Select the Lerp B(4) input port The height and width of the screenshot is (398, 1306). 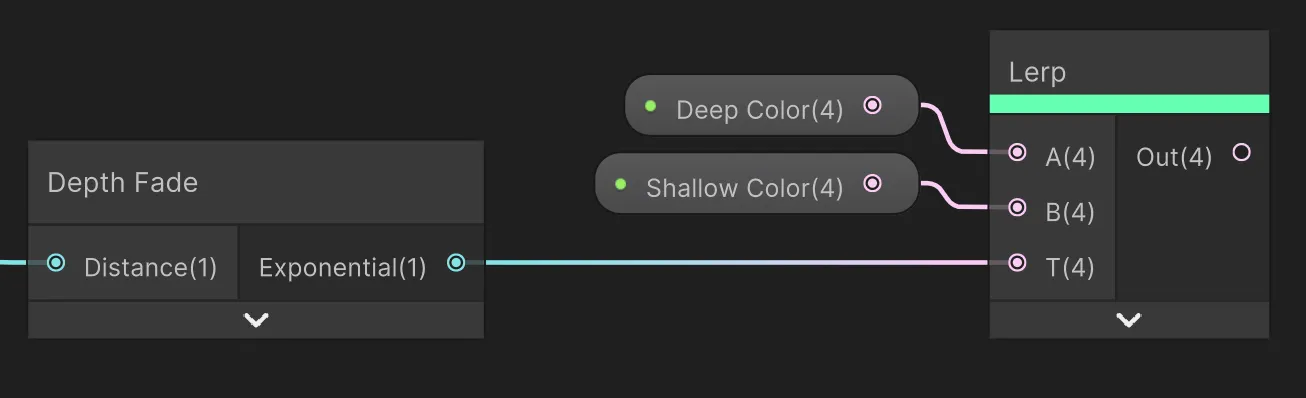(1017, 208)
